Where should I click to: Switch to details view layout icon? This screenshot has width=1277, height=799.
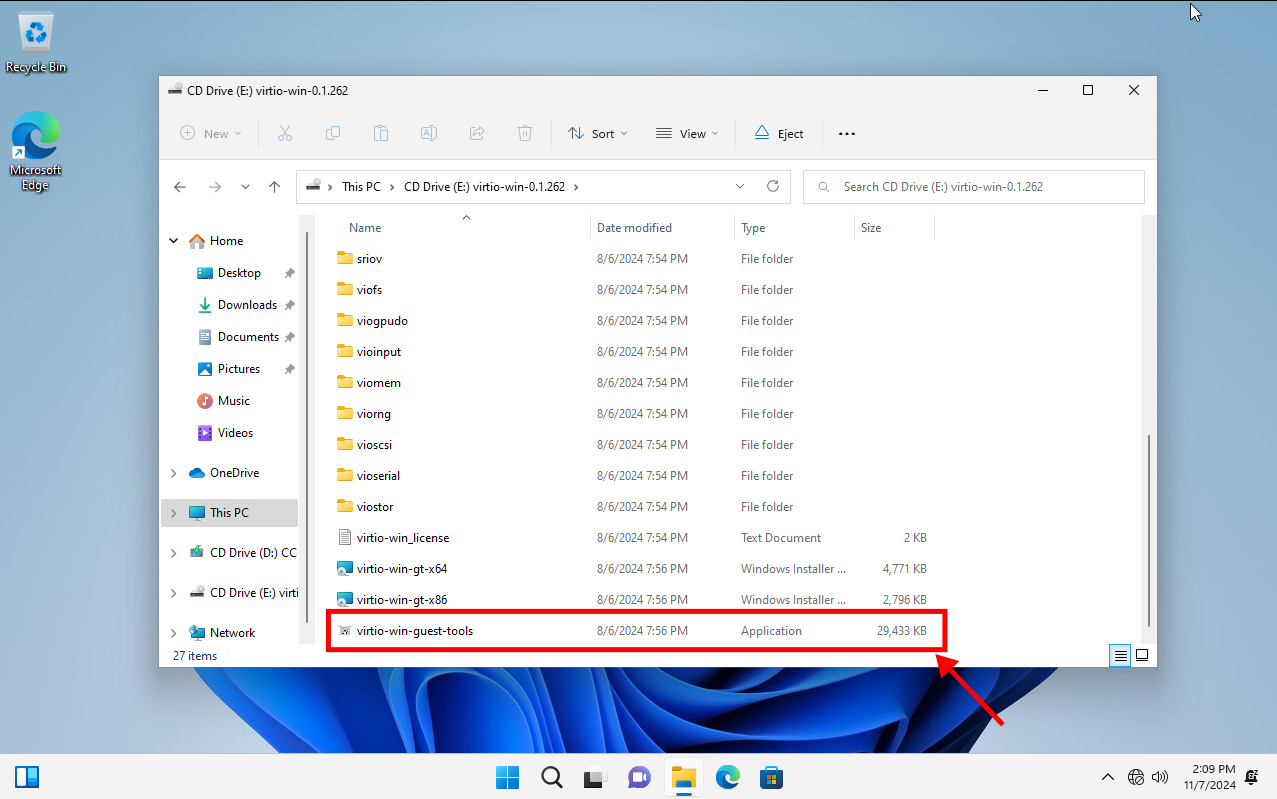[x=1121, y=655]
